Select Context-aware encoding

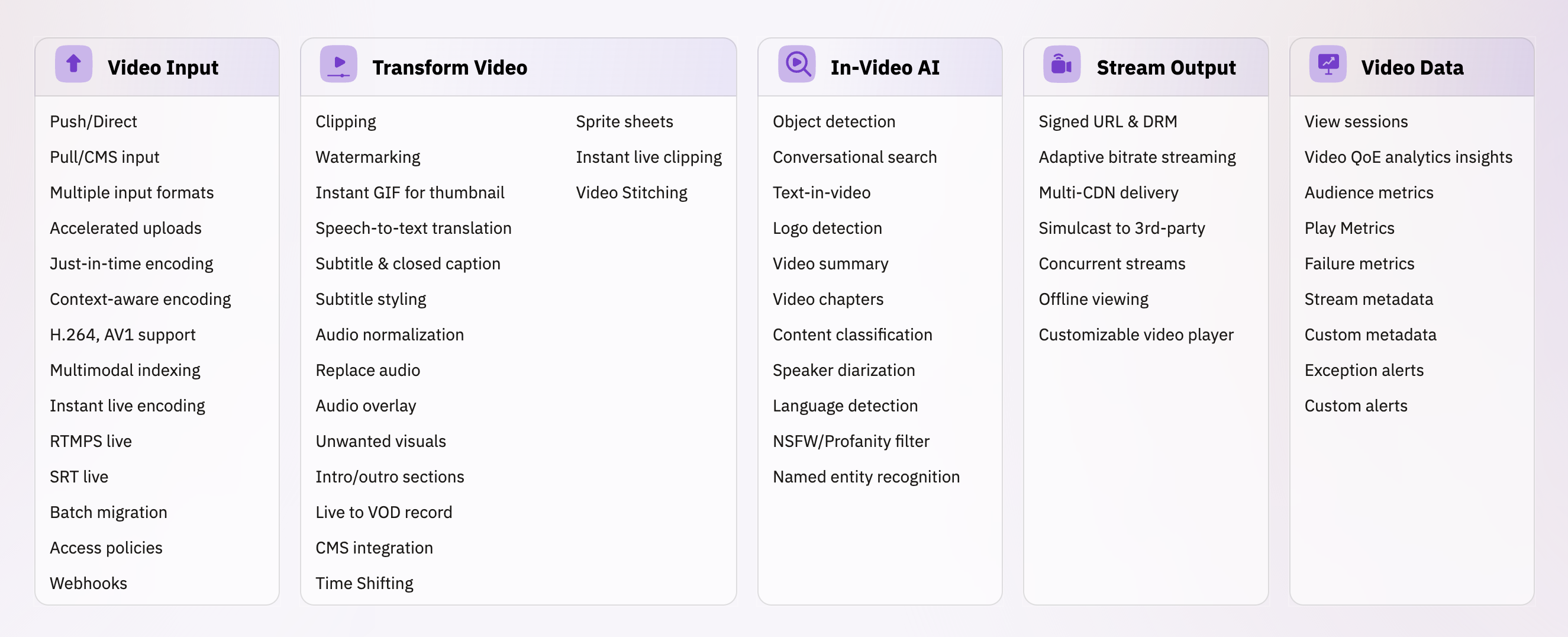140,299
